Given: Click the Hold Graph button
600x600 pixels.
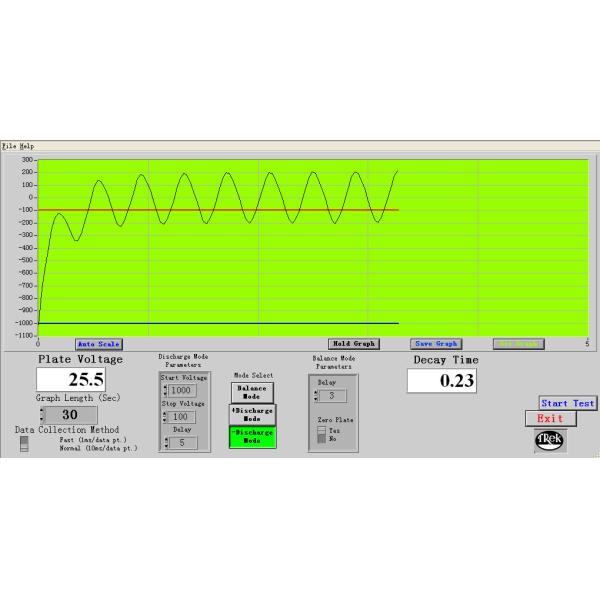Looking at the screenshot, I should click(354, 344).
